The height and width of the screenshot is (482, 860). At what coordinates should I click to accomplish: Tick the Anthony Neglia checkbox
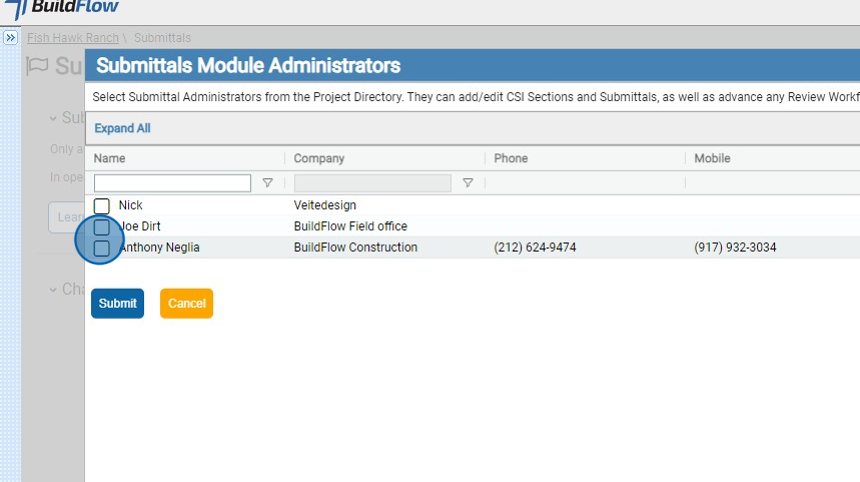pos(102,248)
